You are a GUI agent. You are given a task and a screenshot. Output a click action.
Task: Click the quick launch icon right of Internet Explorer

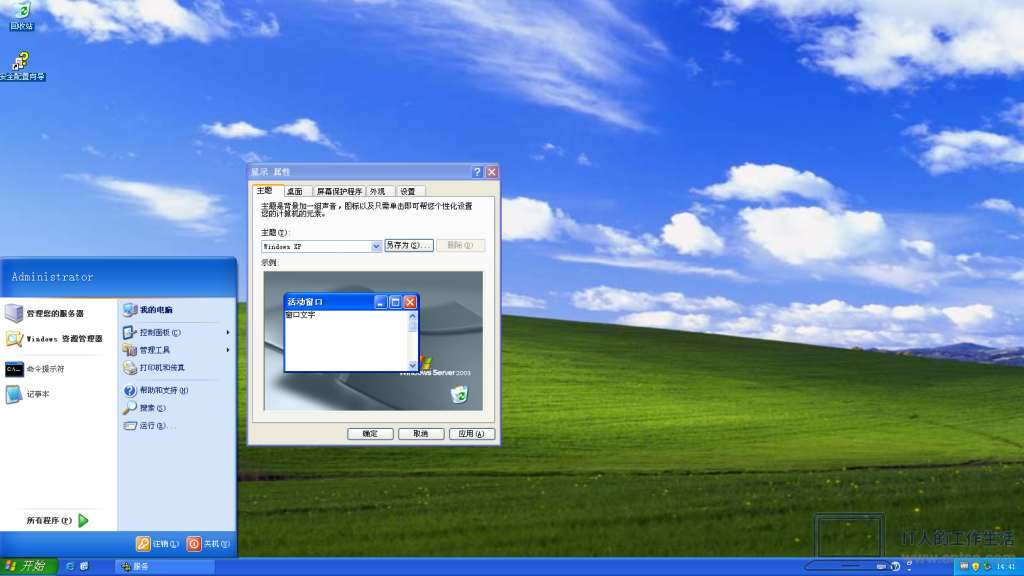click(84, 566)
